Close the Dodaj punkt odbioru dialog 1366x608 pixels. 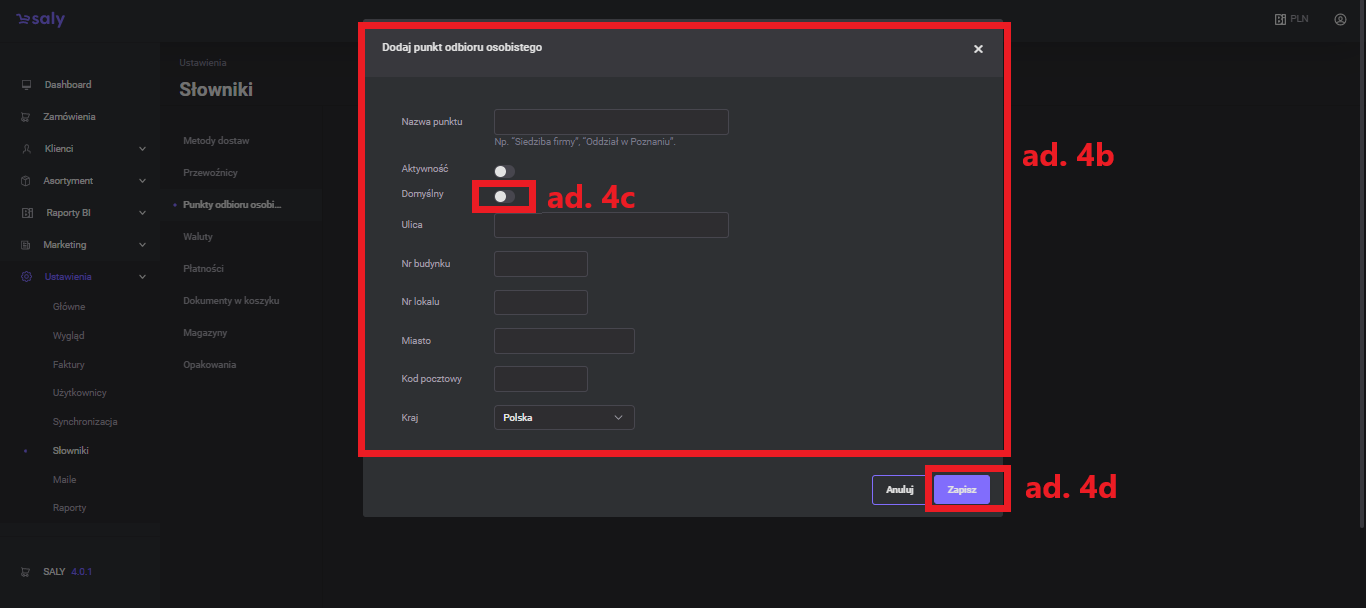click(x=978, y=49)
